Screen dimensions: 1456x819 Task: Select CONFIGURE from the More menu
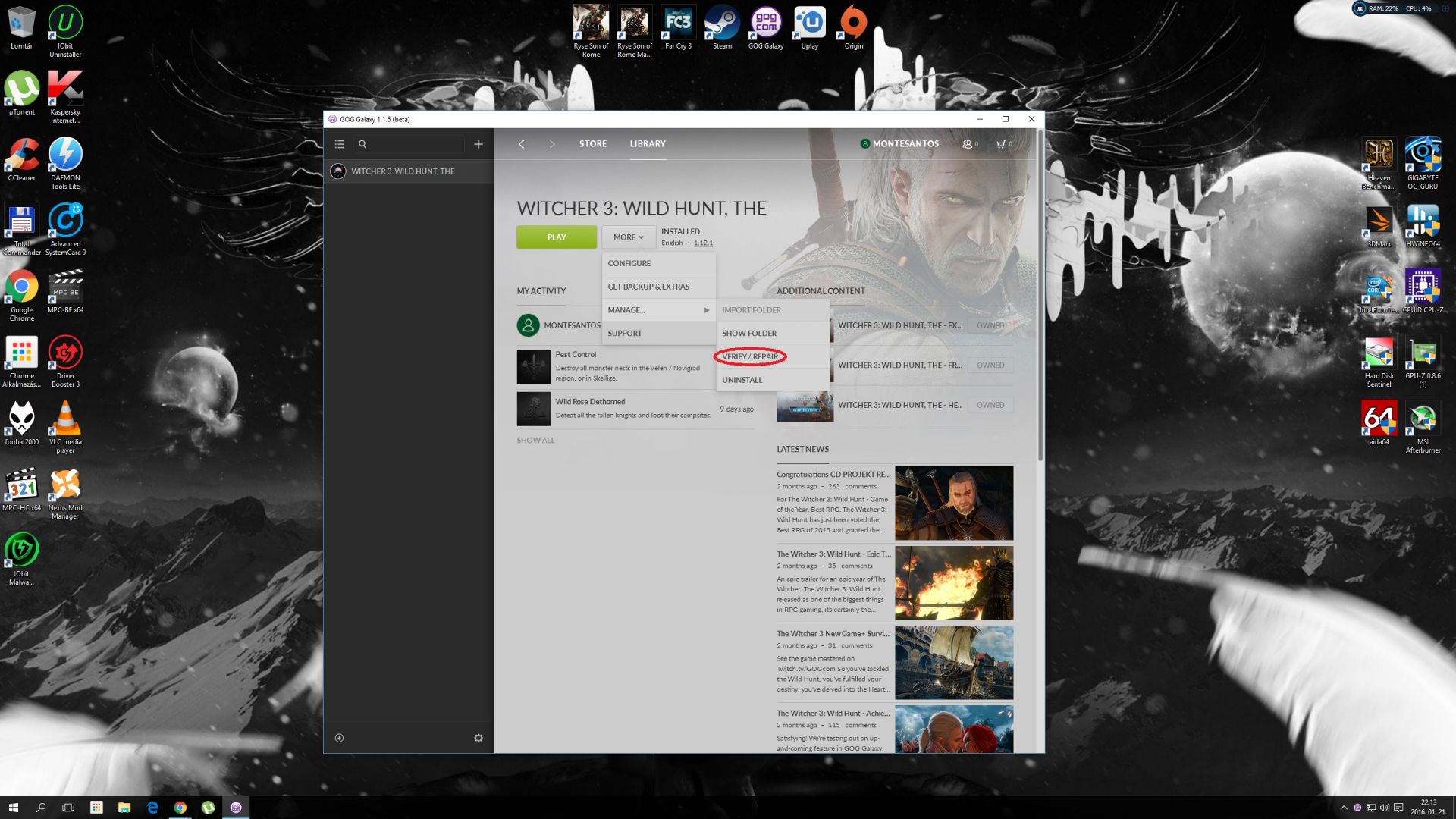(659, 263)
